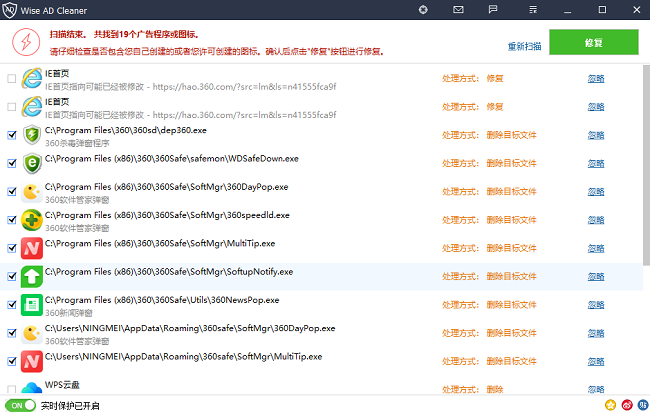Click the feedback chat icon in title bar

click(493, 10)
